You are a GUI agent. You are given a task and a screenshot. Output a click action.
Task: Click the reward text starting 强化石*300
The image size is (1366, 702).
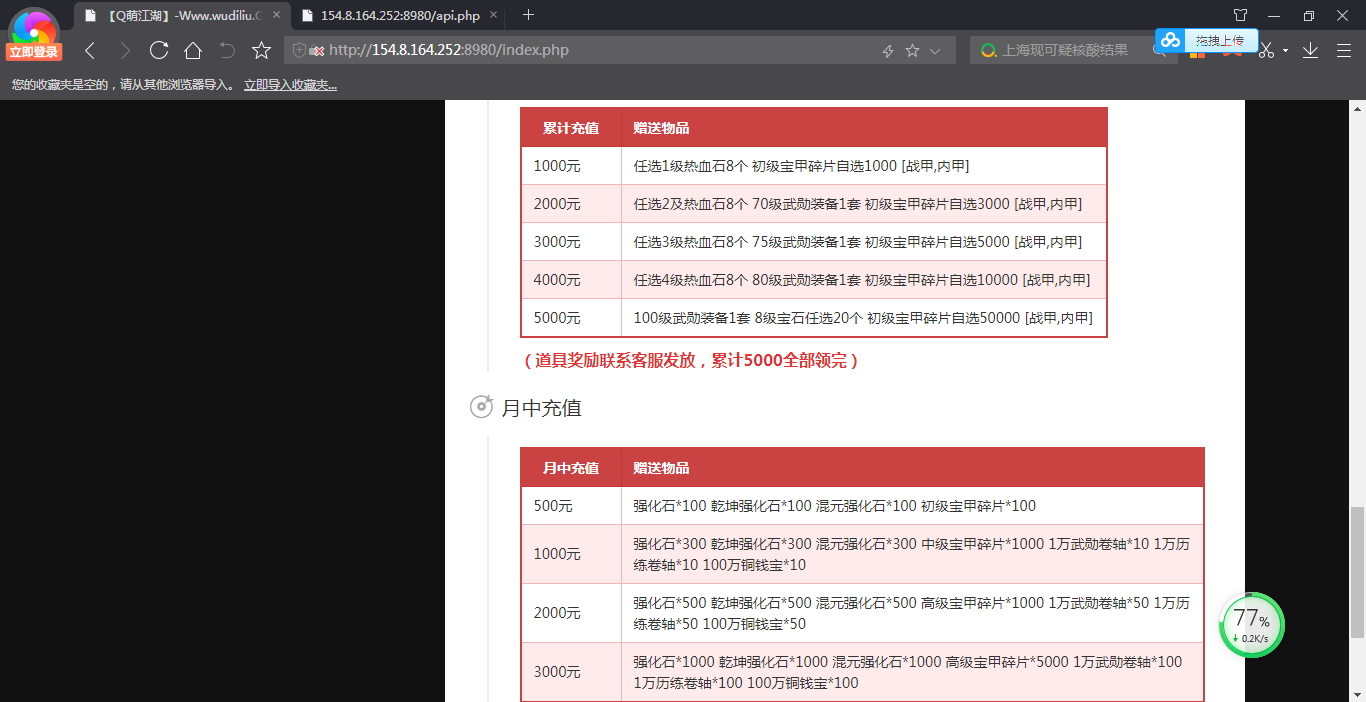click(x=911, y=555)
